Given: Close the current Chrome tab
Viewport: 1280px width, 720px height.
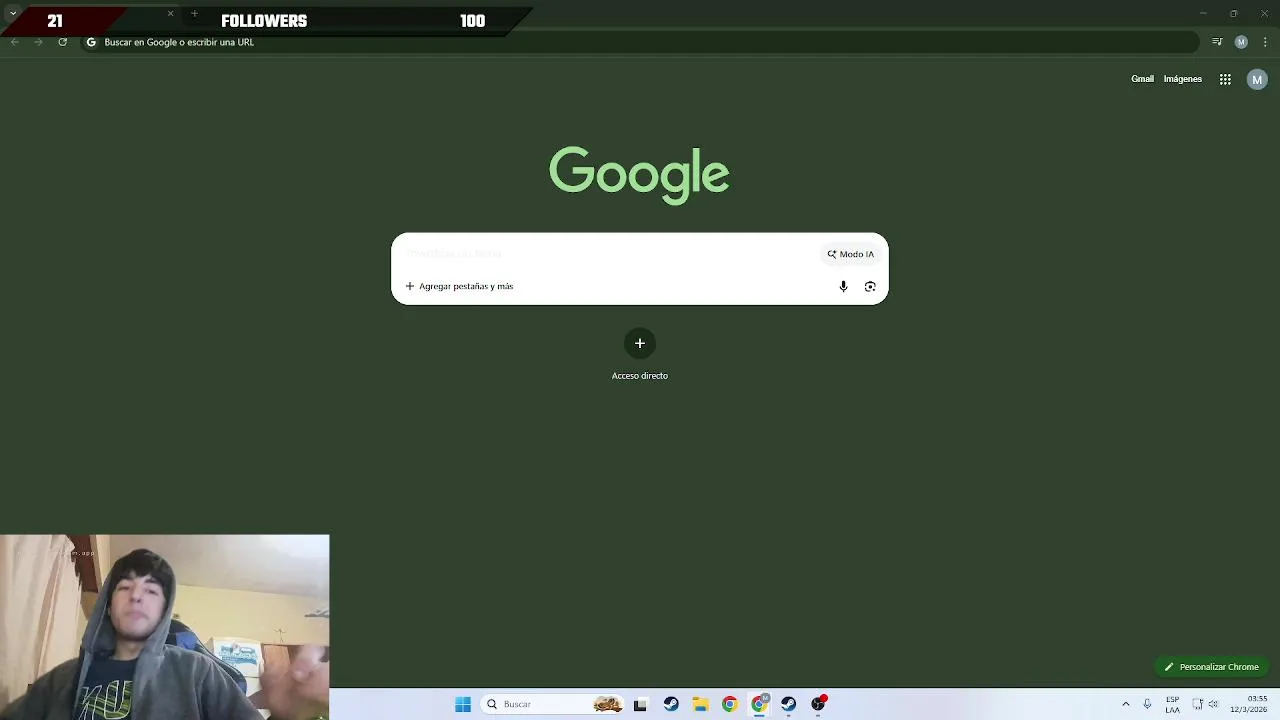Looking at the screenshot, I should pyautogui.click(x=170, y=14).
